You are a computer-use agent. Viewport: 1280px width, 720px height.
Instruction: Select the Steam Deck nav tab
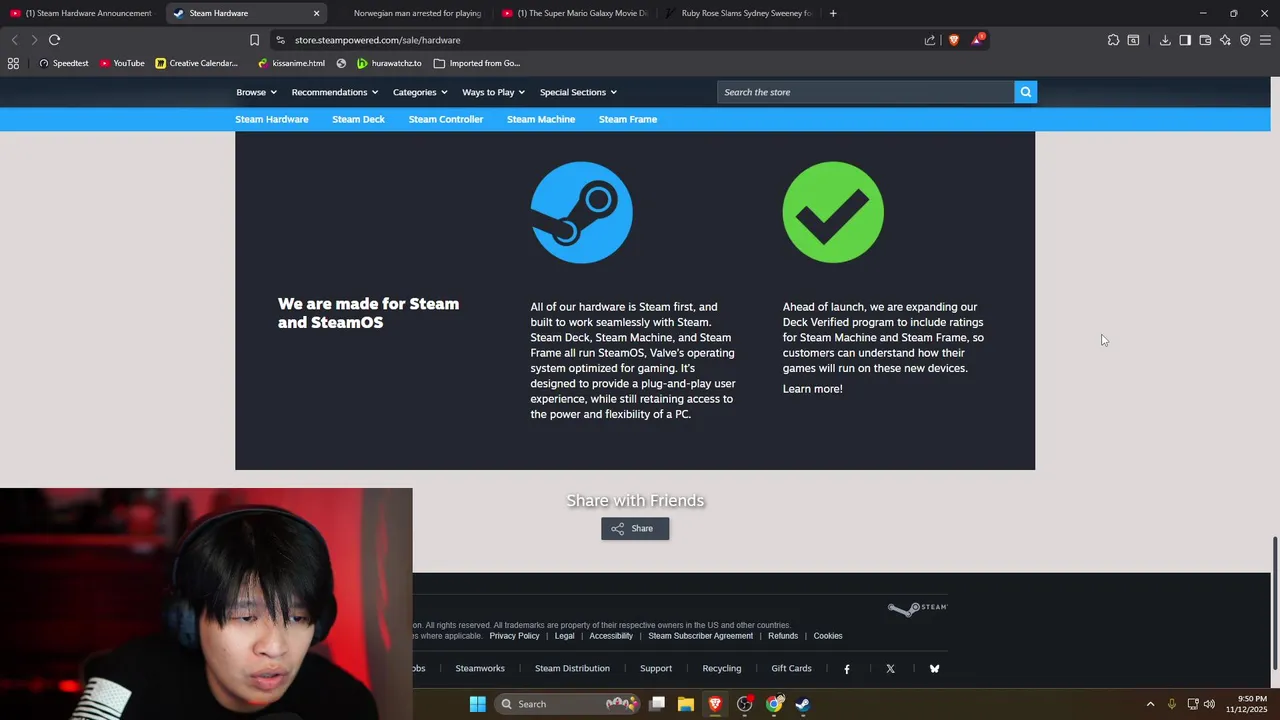358,119
